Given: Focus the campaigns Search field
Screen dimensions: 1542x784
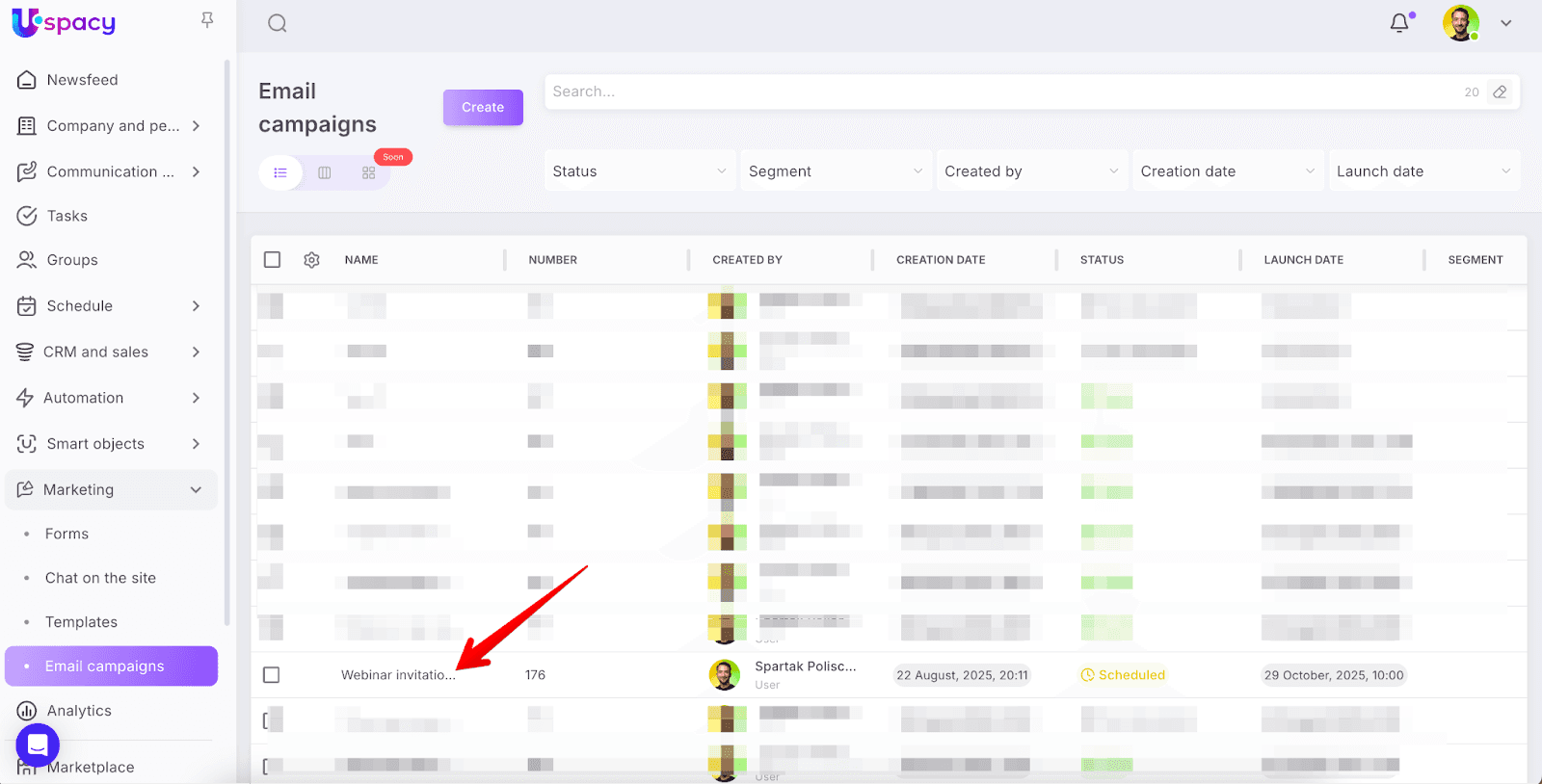Looking at the screenshot, I should point(1002,92).
